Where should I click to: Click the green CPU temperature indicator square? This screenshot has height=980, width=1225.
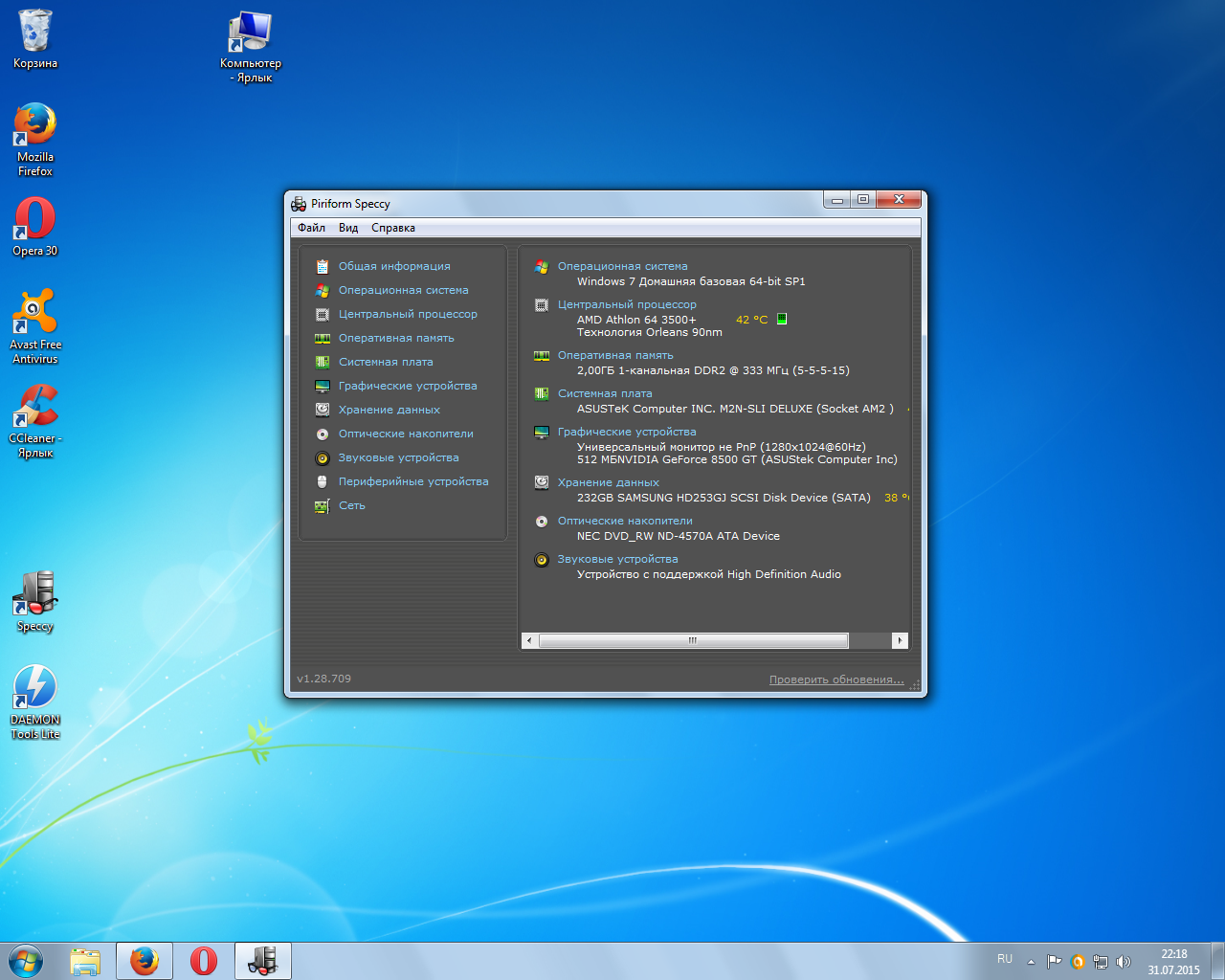pyautogui.click(x=782, y=319)
